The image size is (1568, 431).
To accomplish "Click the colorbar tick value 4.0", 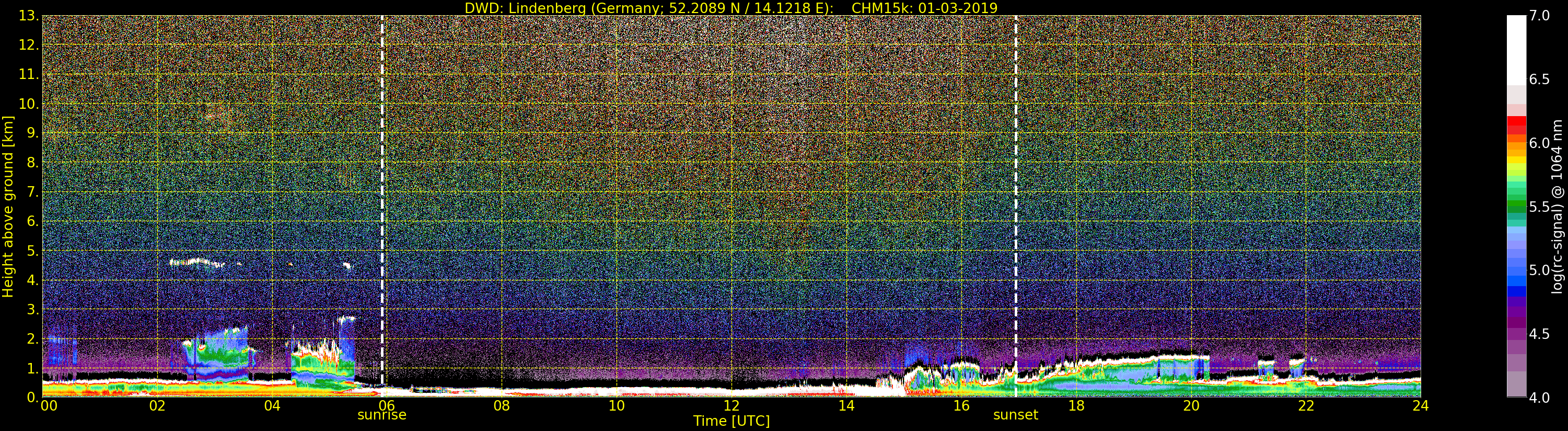I will pos(1539,398).
